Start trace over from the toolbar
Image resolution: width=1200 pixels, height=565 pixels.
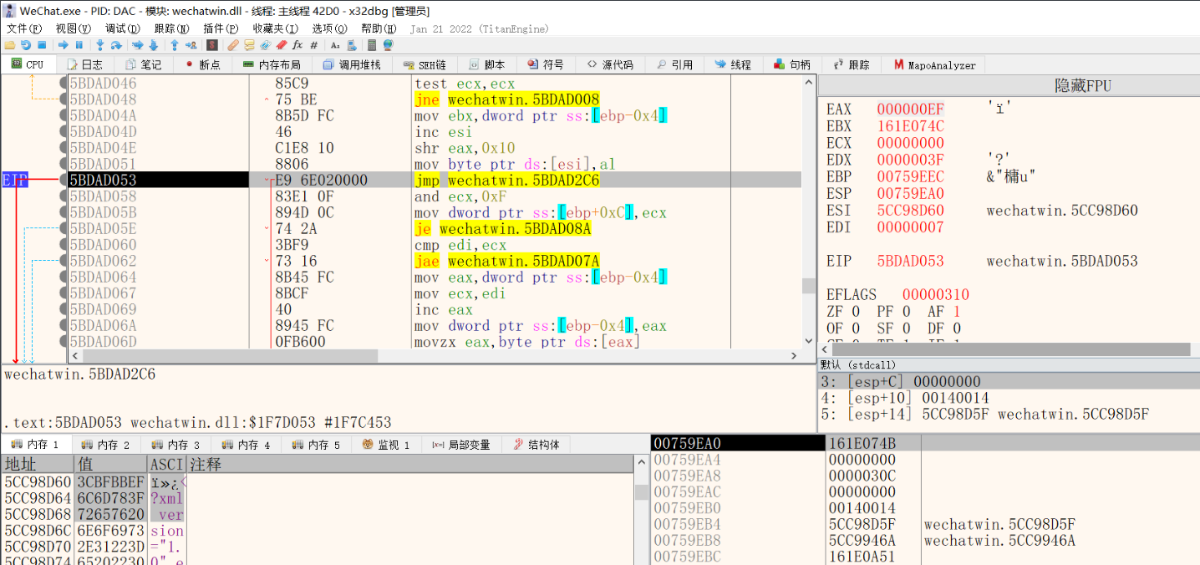(x=153, y=45)
